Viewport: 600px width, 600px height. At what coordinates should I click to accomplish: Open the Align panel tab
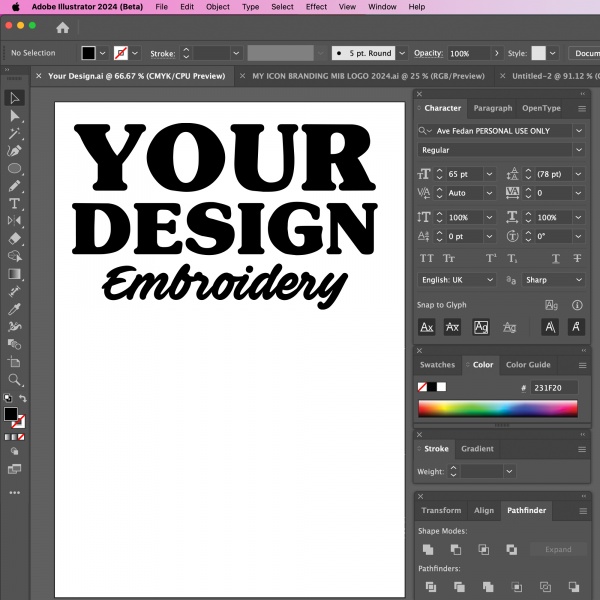[484, 510]
